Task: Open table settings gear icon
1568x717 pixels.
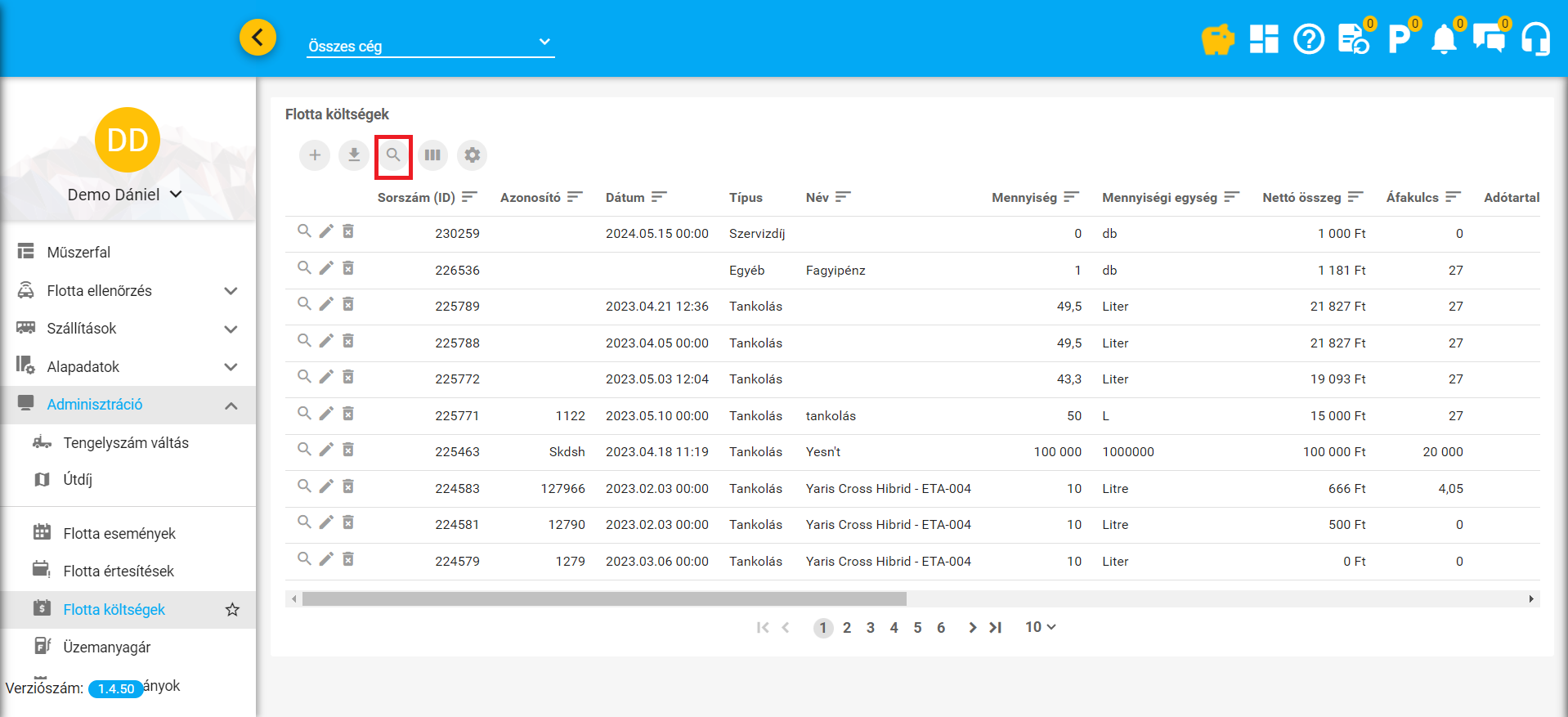Action: (472, 155)
